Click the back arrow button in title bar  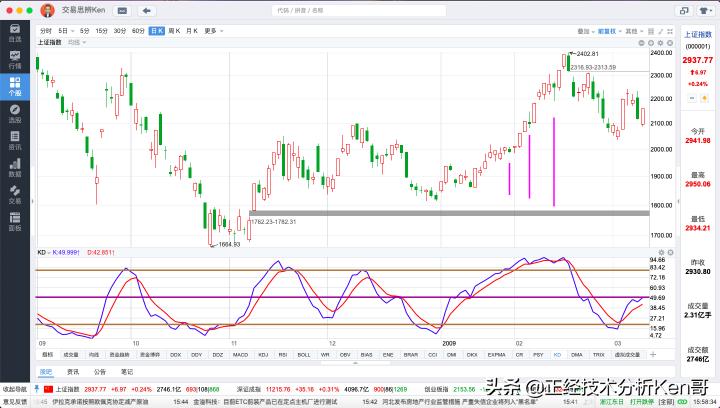146,11
